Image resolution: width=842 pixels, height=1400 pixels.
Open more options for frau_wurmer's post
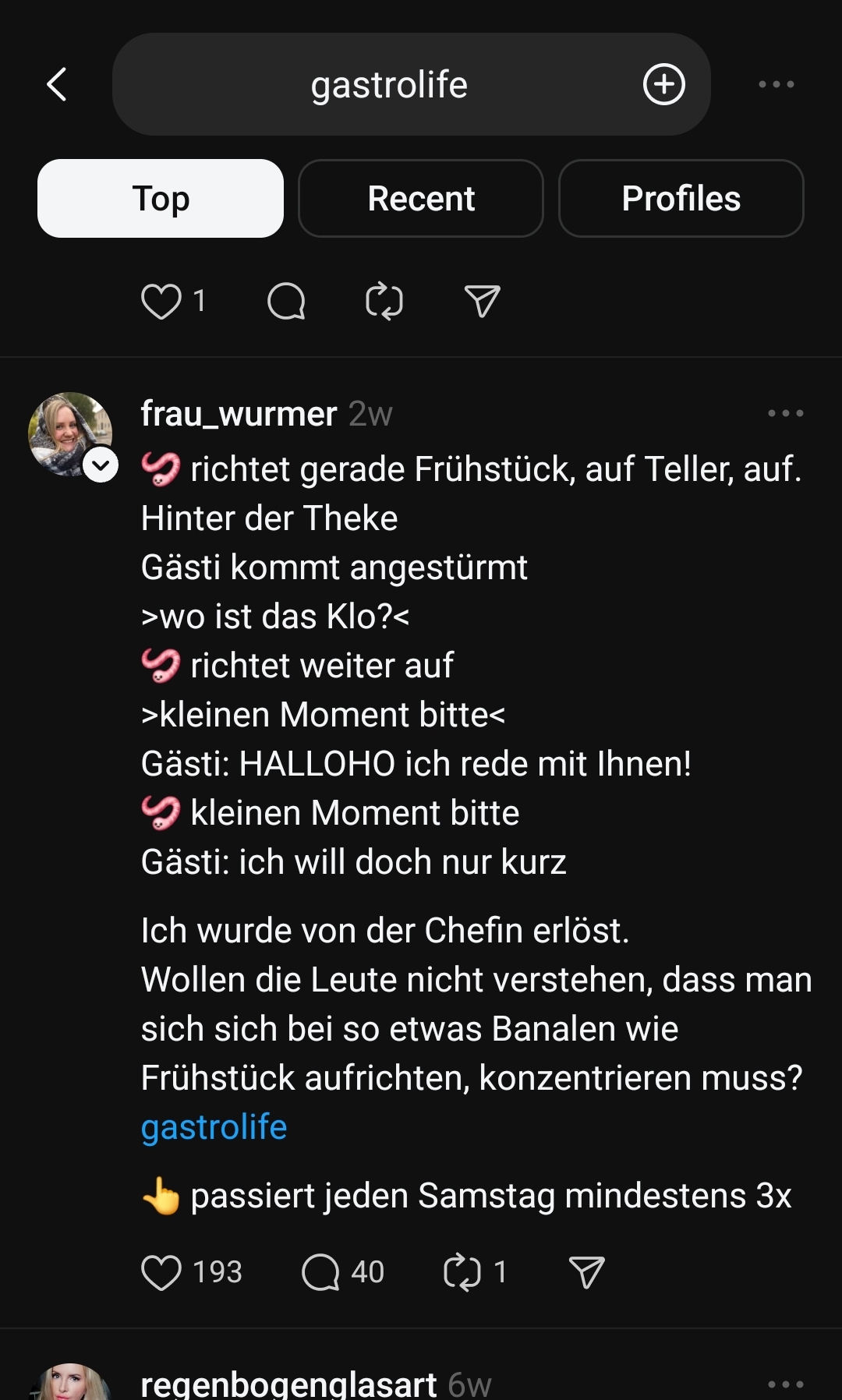(785, 413)
